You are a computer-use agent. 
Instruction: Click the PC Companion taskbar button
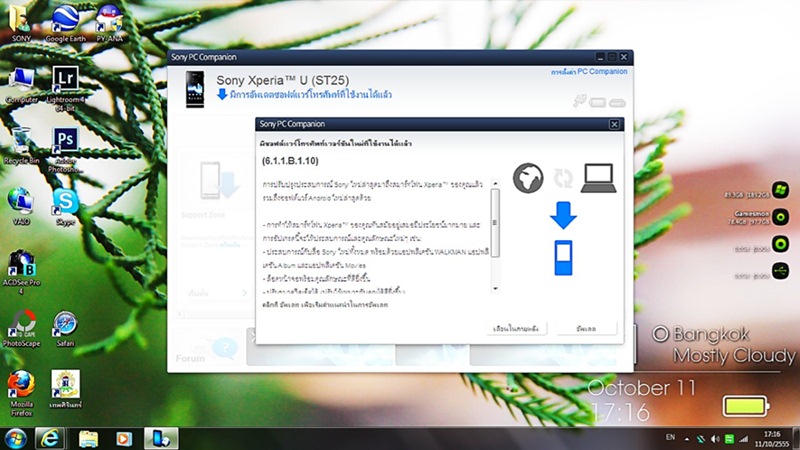[161, 438]
